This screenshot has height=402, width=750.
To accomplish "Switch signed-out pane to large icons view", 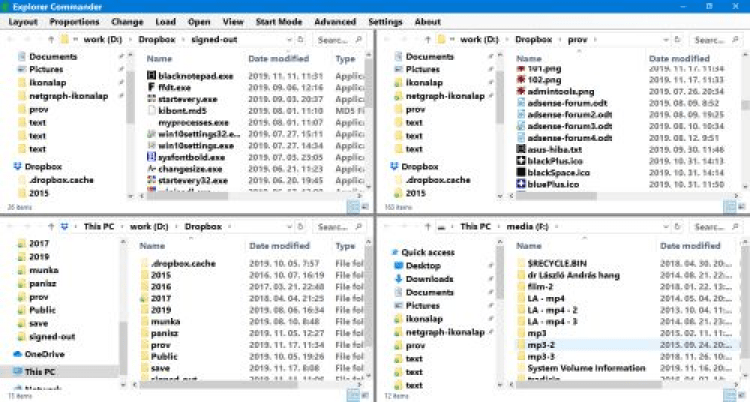I will pyautogui.click(x=365, y=207).
